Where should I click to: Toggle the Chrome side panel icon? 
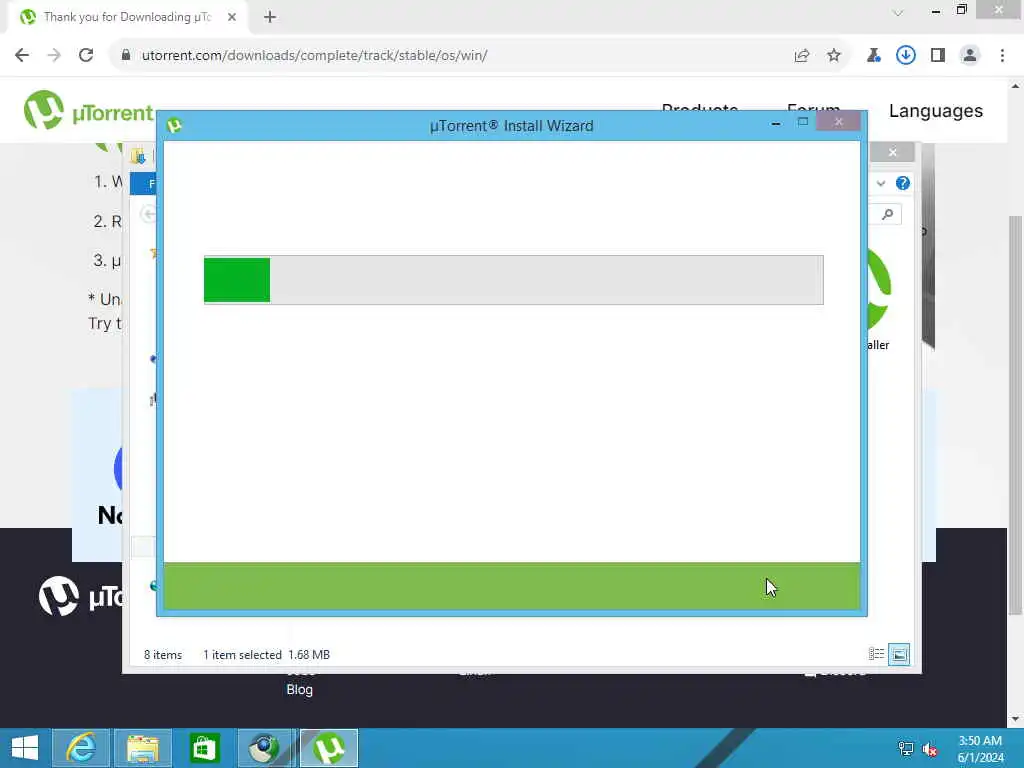tap(938, 56)
